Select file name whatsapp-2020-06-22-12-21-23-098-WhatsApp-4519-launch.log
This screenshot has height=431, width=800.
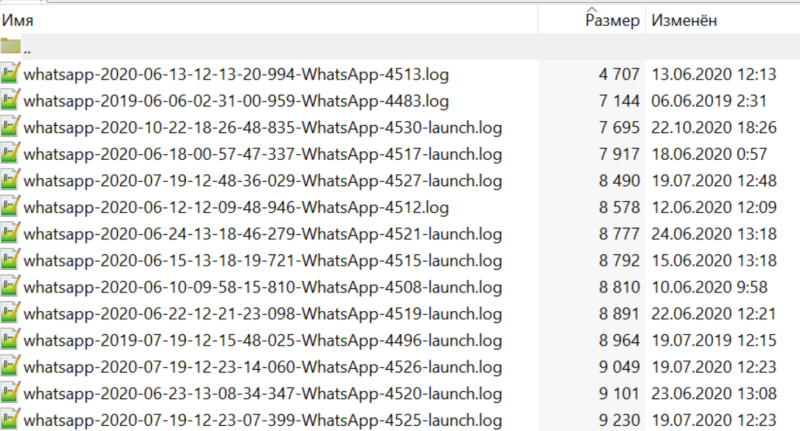pos(263,314)
